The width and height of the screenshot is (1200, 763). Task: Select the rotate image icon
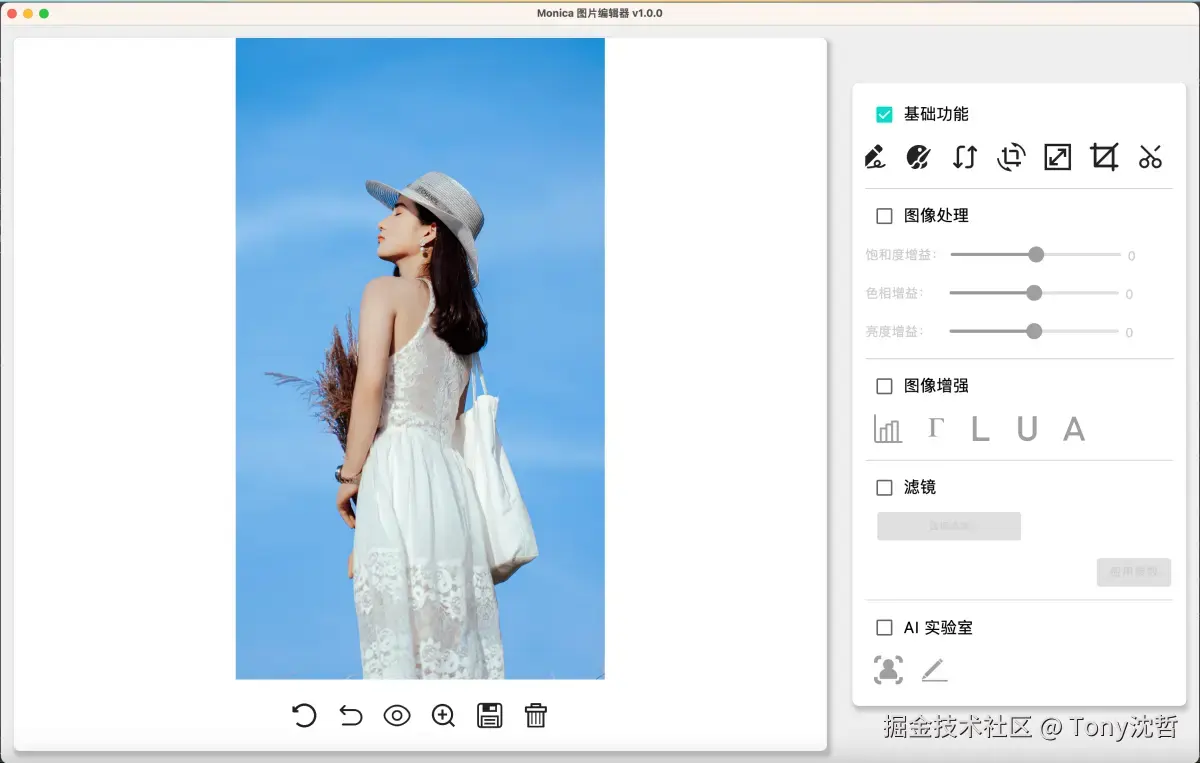point(1011,157)
